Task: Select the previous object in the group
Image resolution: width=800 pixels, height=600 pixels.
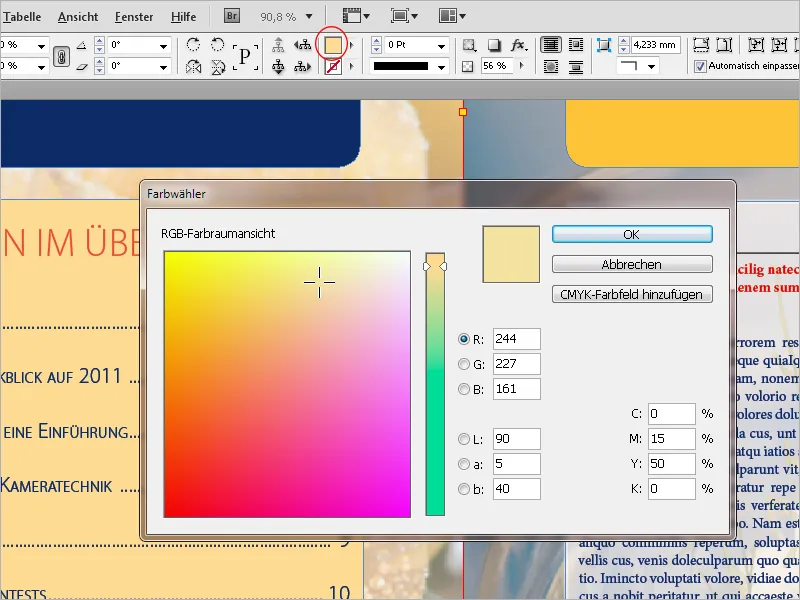Action: [x=303, y=45]
